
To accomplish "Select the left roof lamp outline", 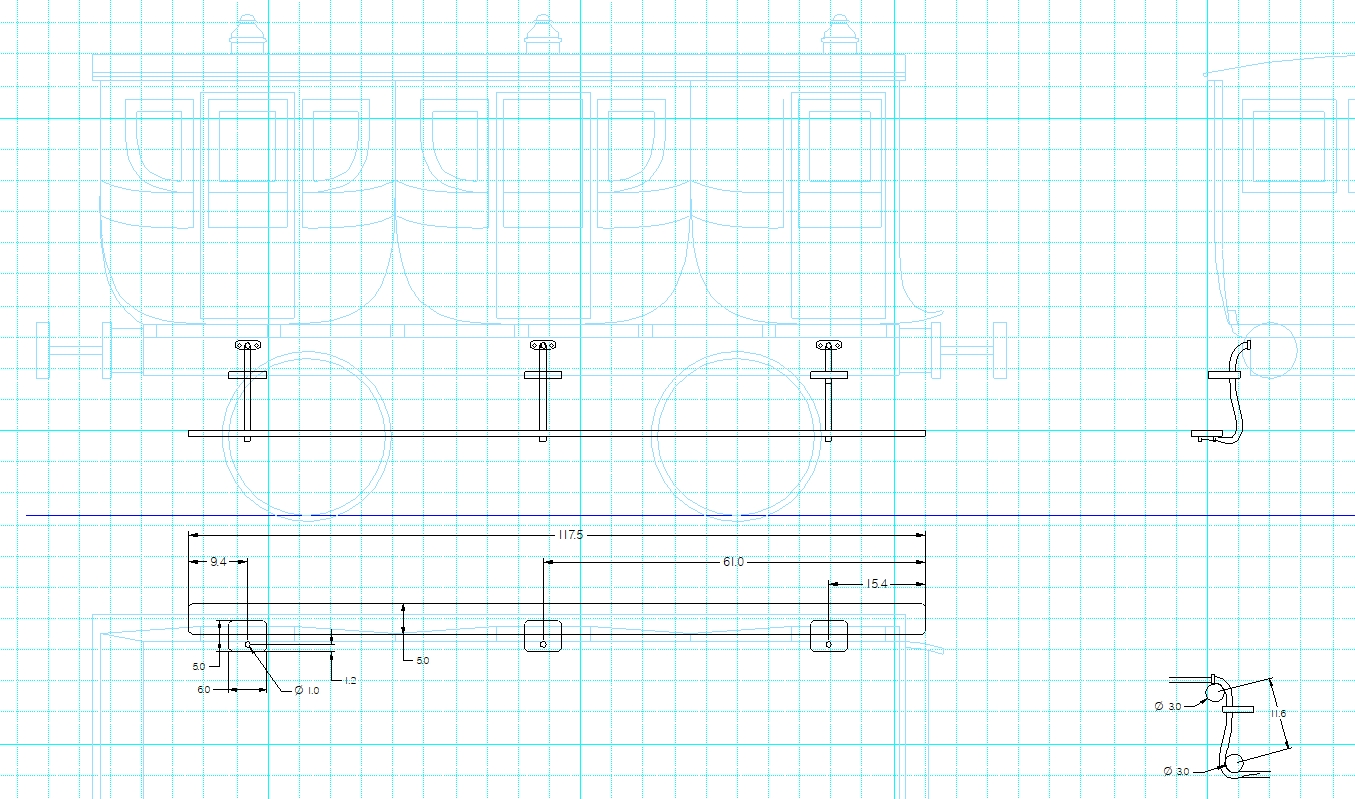I will point(248,35).
